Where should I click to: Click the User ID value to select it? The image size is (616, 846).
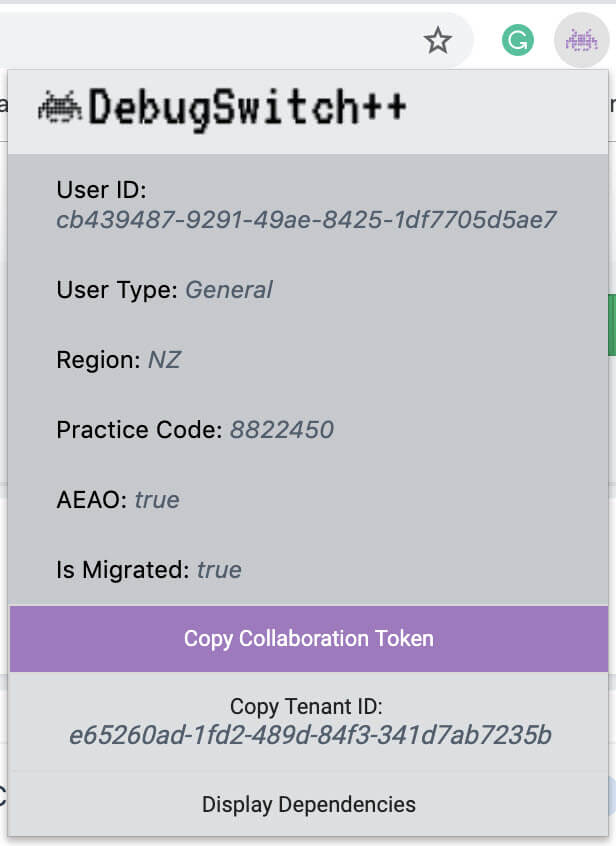(x=307, y=219)
